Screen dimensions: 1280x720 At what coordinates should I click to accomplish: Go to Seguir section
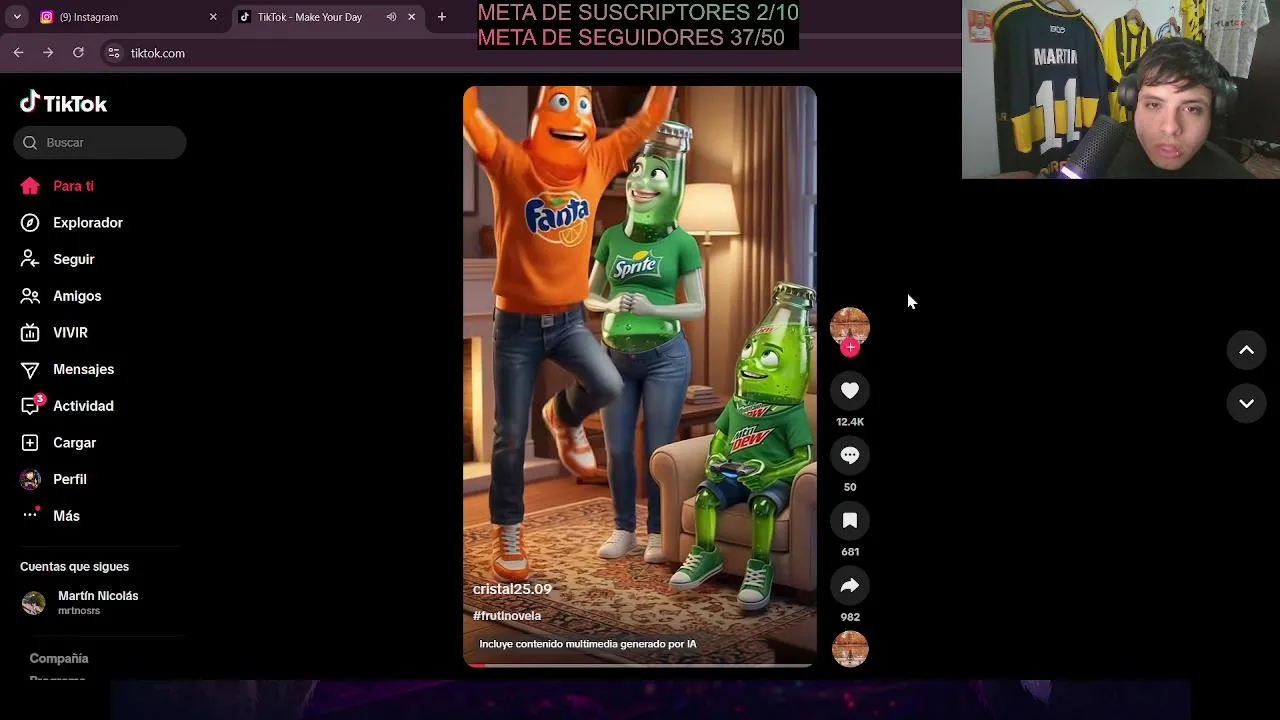(57, 259)
